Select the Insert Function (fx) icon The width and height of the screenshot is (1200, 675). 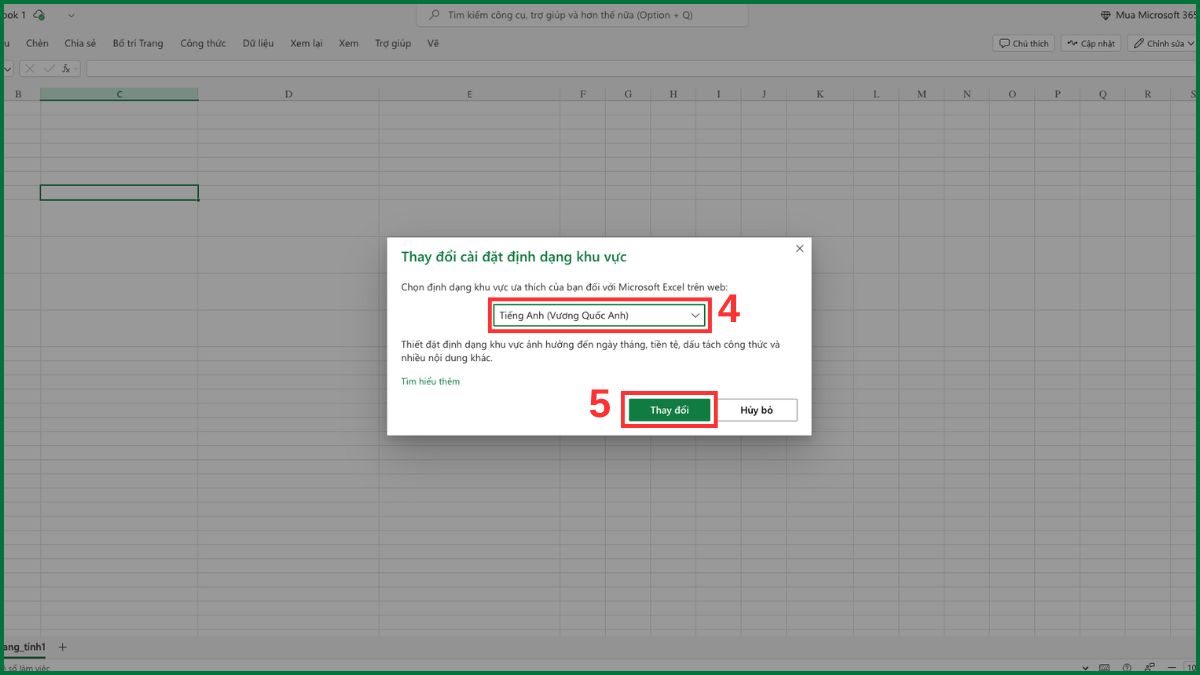(65, 68)
